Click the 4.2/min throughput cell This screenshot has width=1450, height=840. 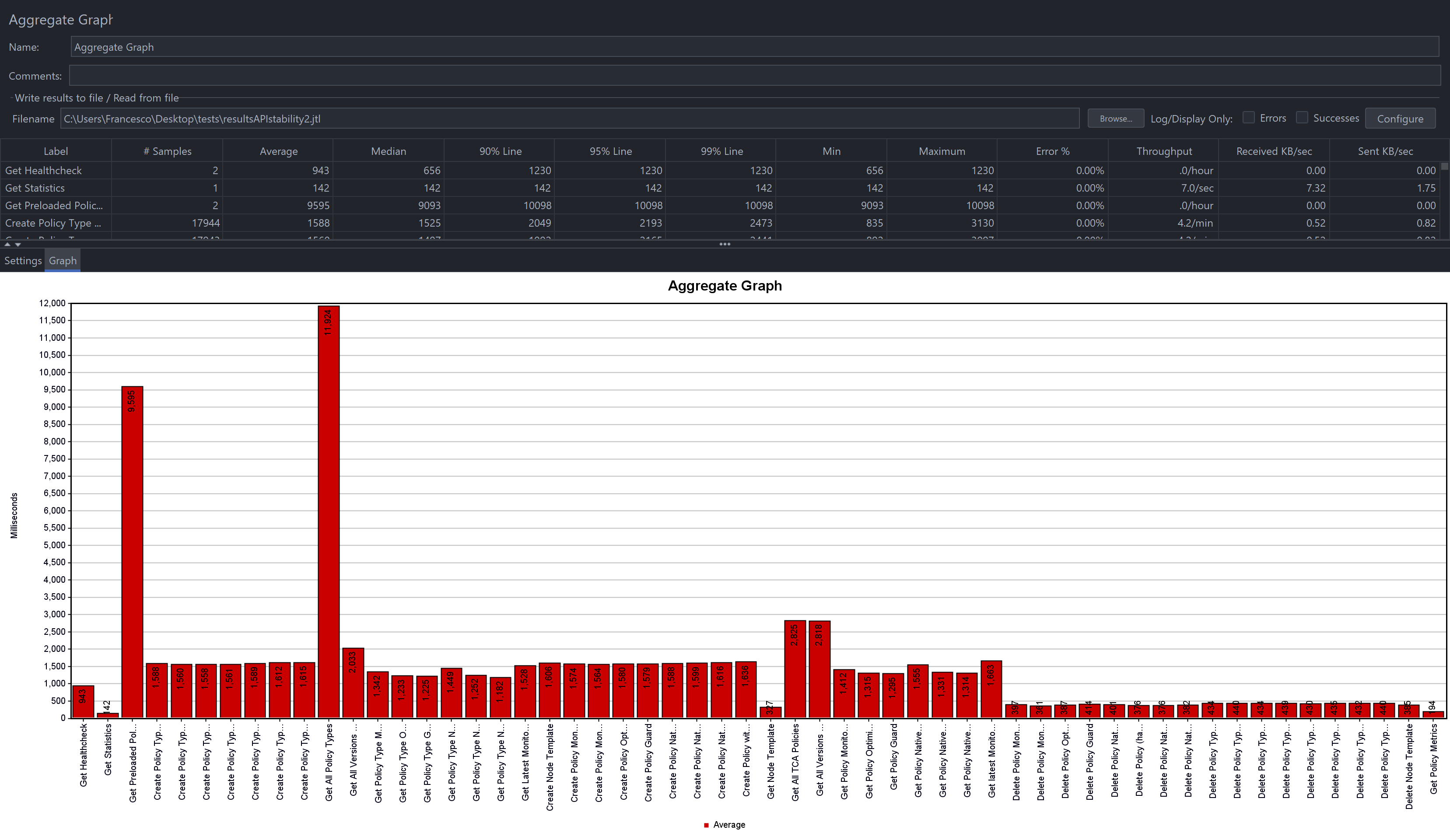tap(1163, 223)
